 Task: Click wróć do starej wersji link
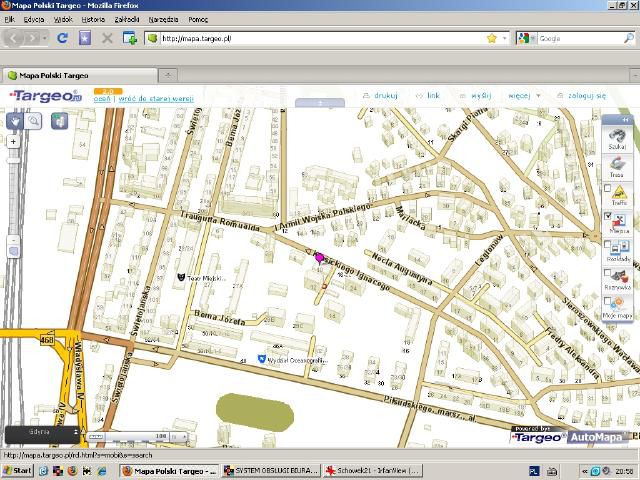(156, 99)
